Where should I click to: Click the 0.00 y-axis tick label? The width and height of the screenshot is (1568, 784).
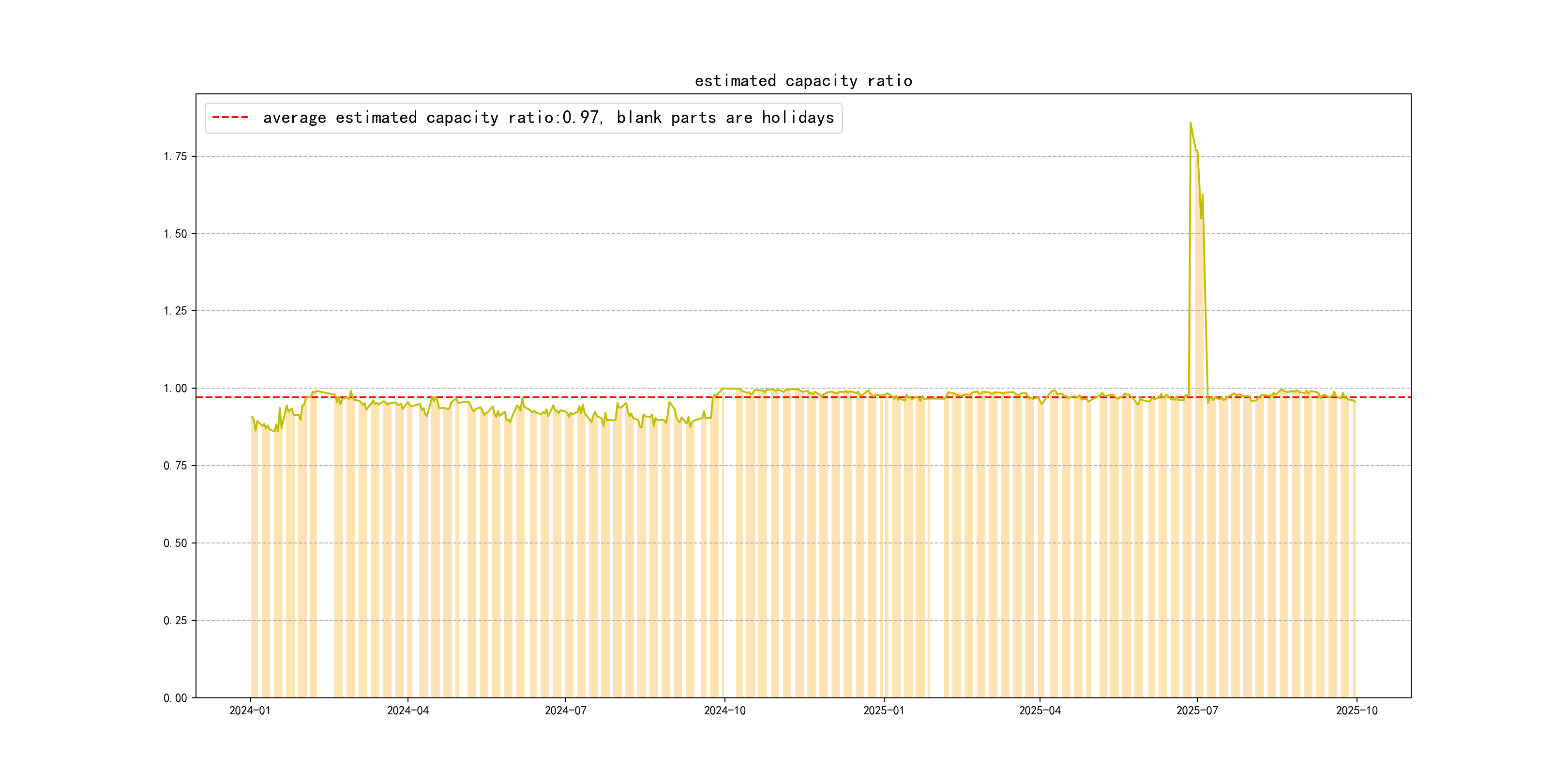[x=175, y=697]
